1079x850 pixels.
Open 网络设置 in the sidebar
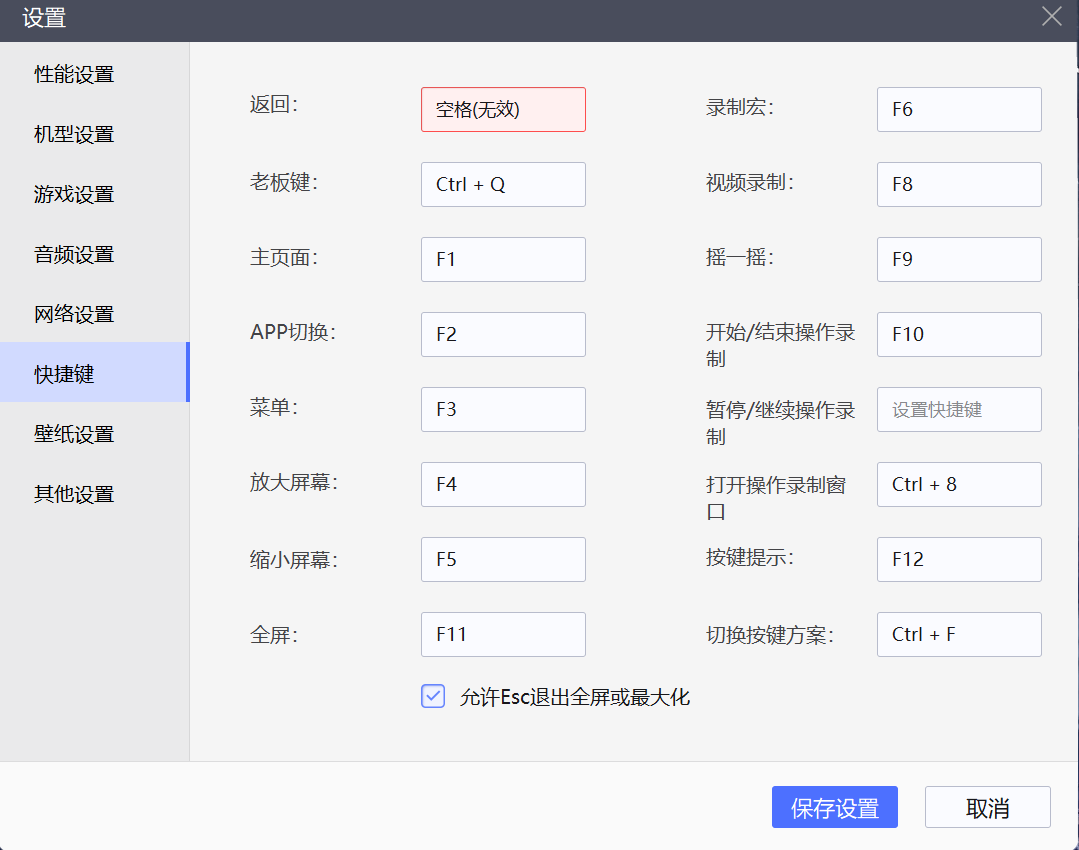point(74,314)
